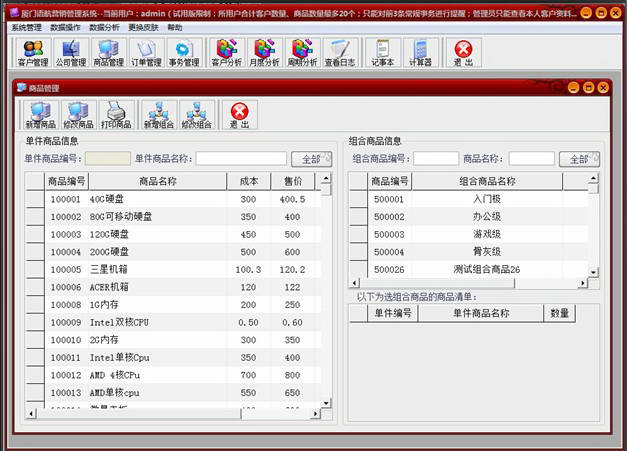Click 退出 in the 商品管理 window toolbar
The height and width of the screenshot is (451, 627).
[x=240, y=115]
